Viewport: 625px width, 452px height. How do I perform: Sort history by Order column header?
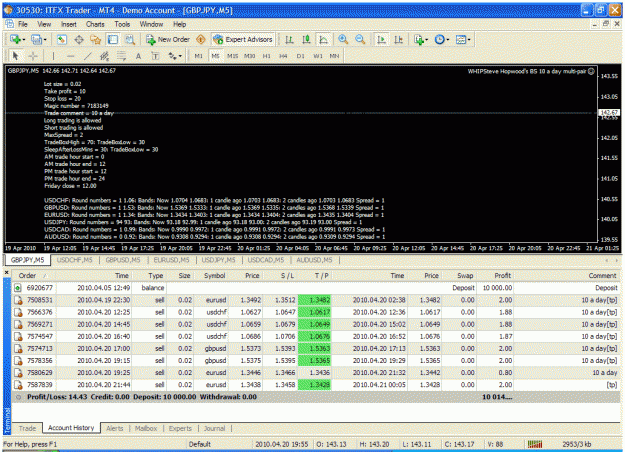pos(33,275)
